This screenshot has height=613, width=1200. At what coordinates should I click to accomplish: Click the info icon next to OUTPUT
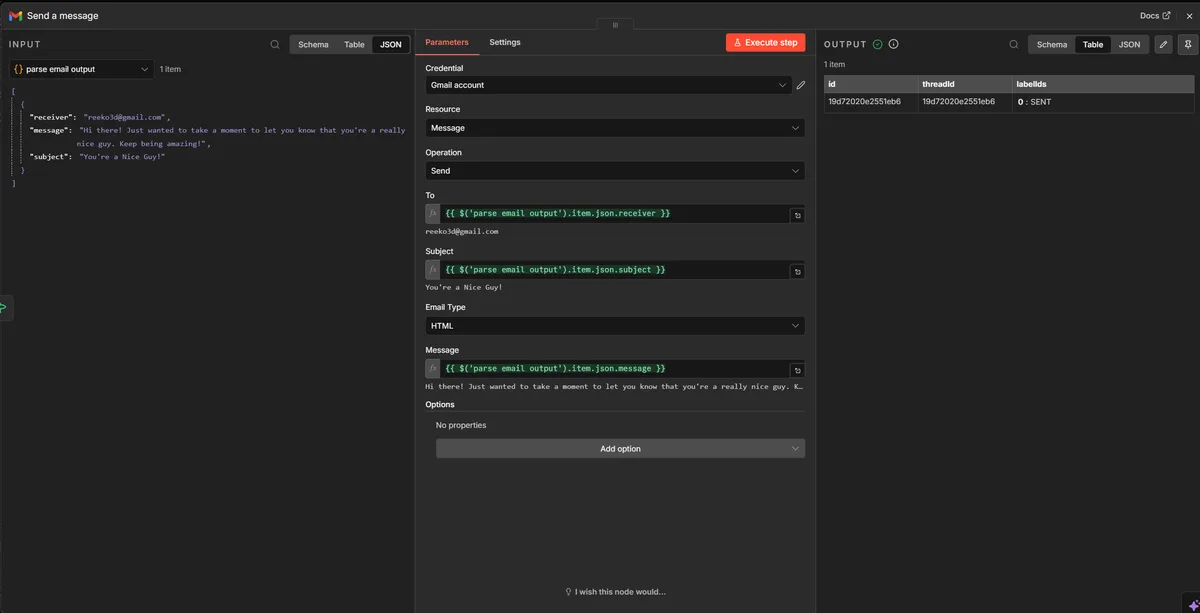(892, 43)
